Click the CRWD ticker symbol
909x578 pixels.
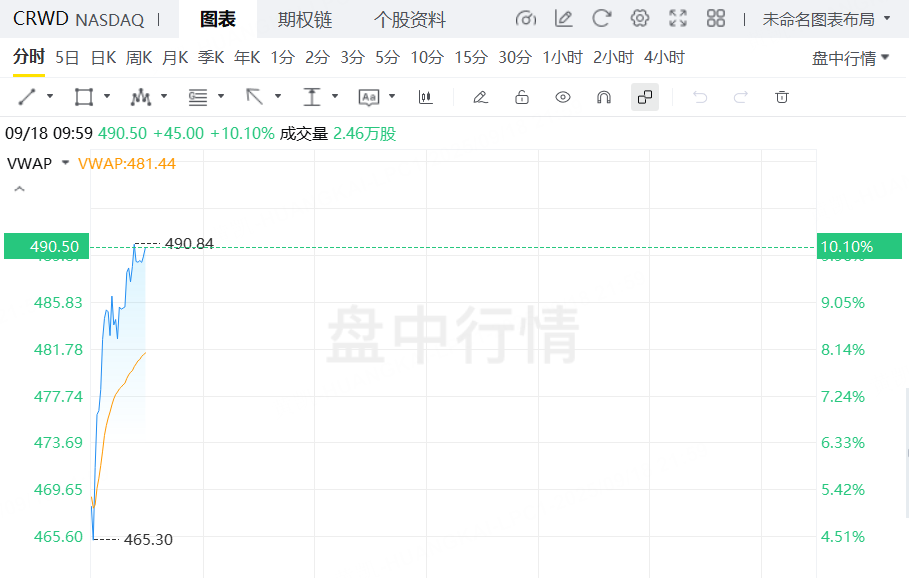pyautogui.click(x=41, y=19)
